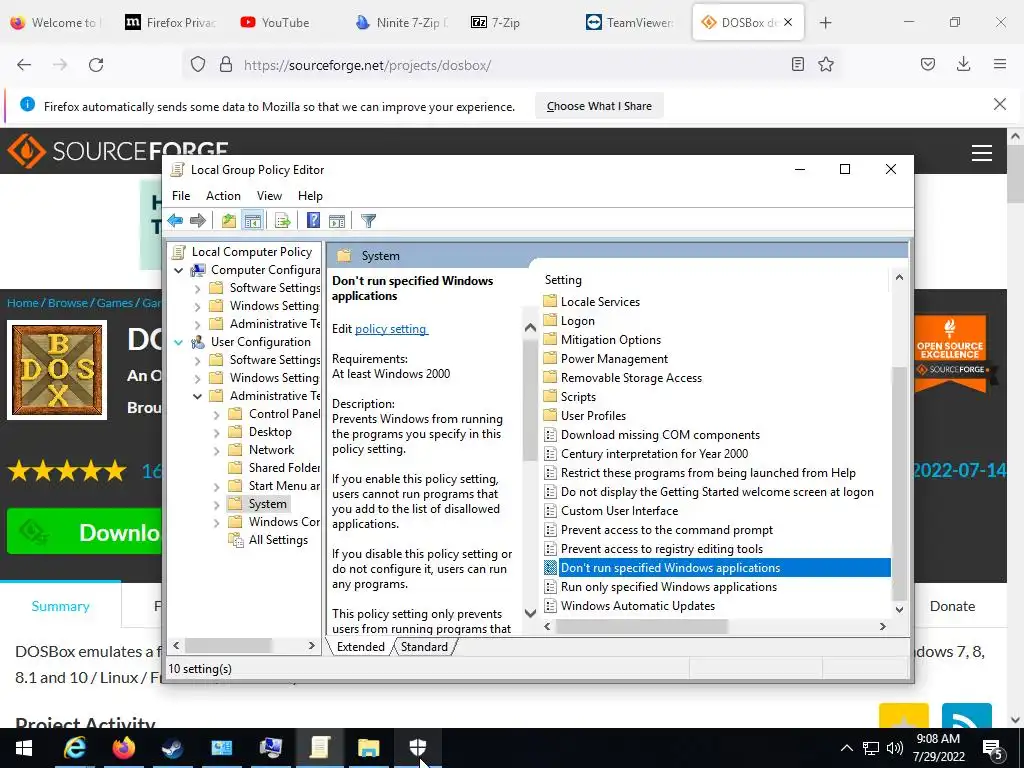The height and width of the screenshot is (768, 1024).
Task: Toggle Show/Hide Console Tree toolbar icon
Action: (252, 221)
